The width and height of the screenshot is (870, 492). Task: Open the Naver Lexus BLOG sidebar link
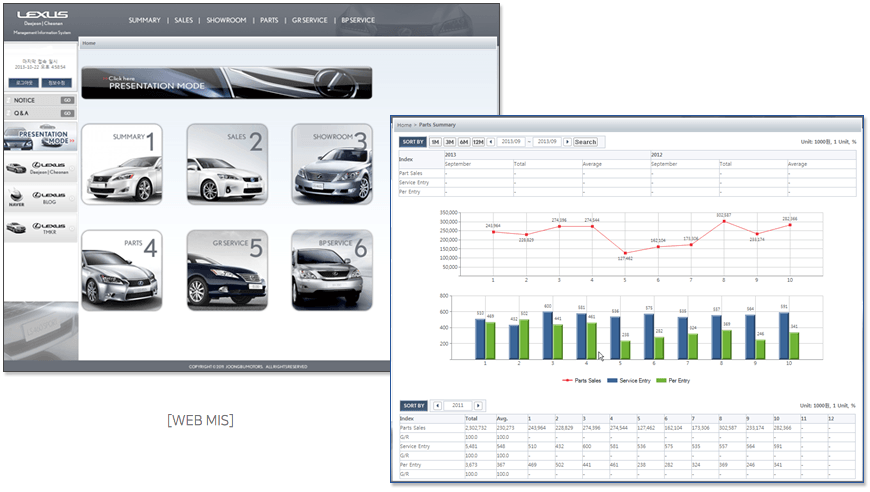(41, 198)
